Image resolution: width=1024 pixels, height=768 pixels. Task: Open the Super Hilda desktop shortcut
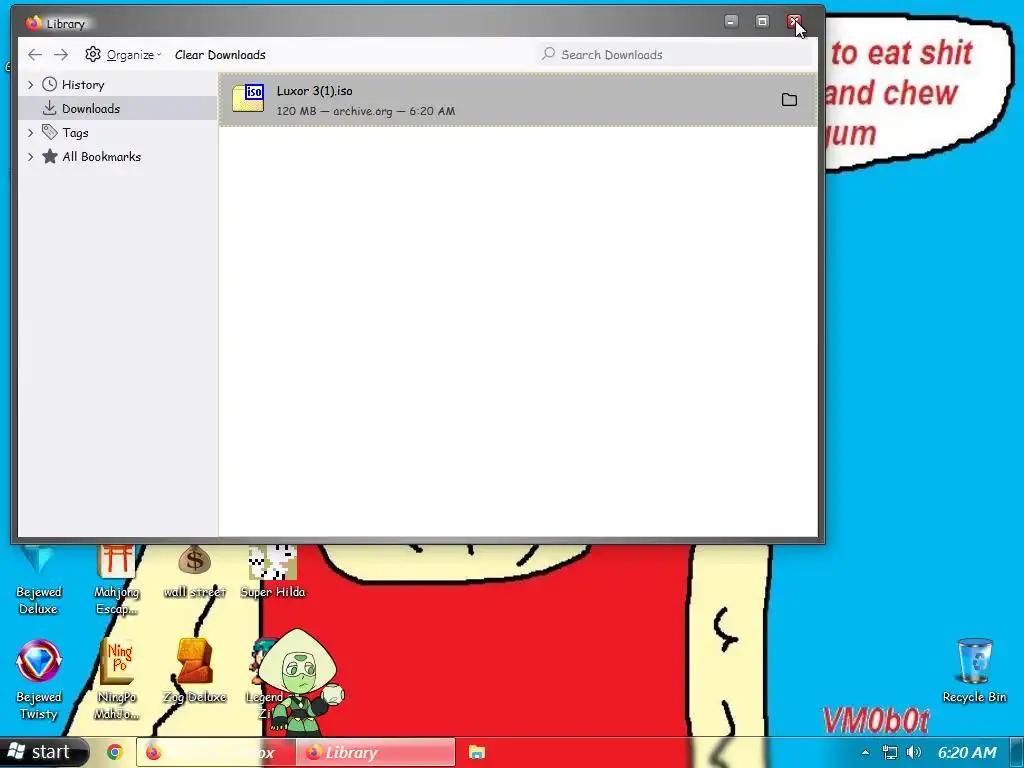pyautogui.click(x=273, y=572)
